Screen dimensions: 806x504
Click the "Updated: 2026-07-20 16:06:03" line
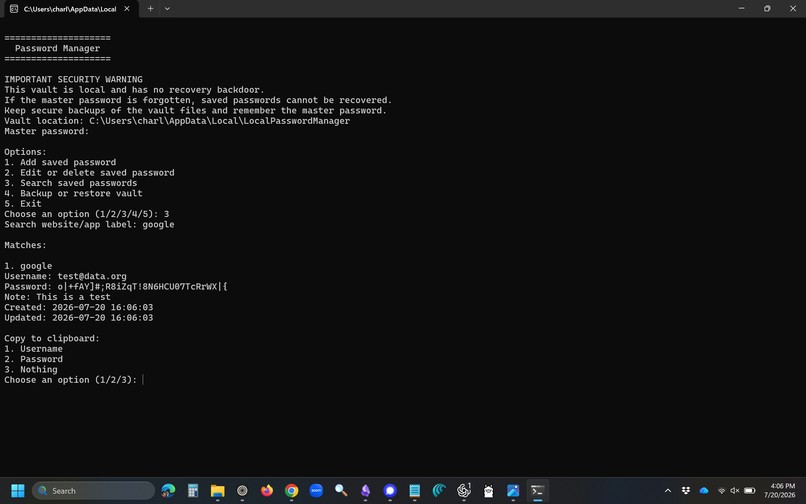coord(79,318)
